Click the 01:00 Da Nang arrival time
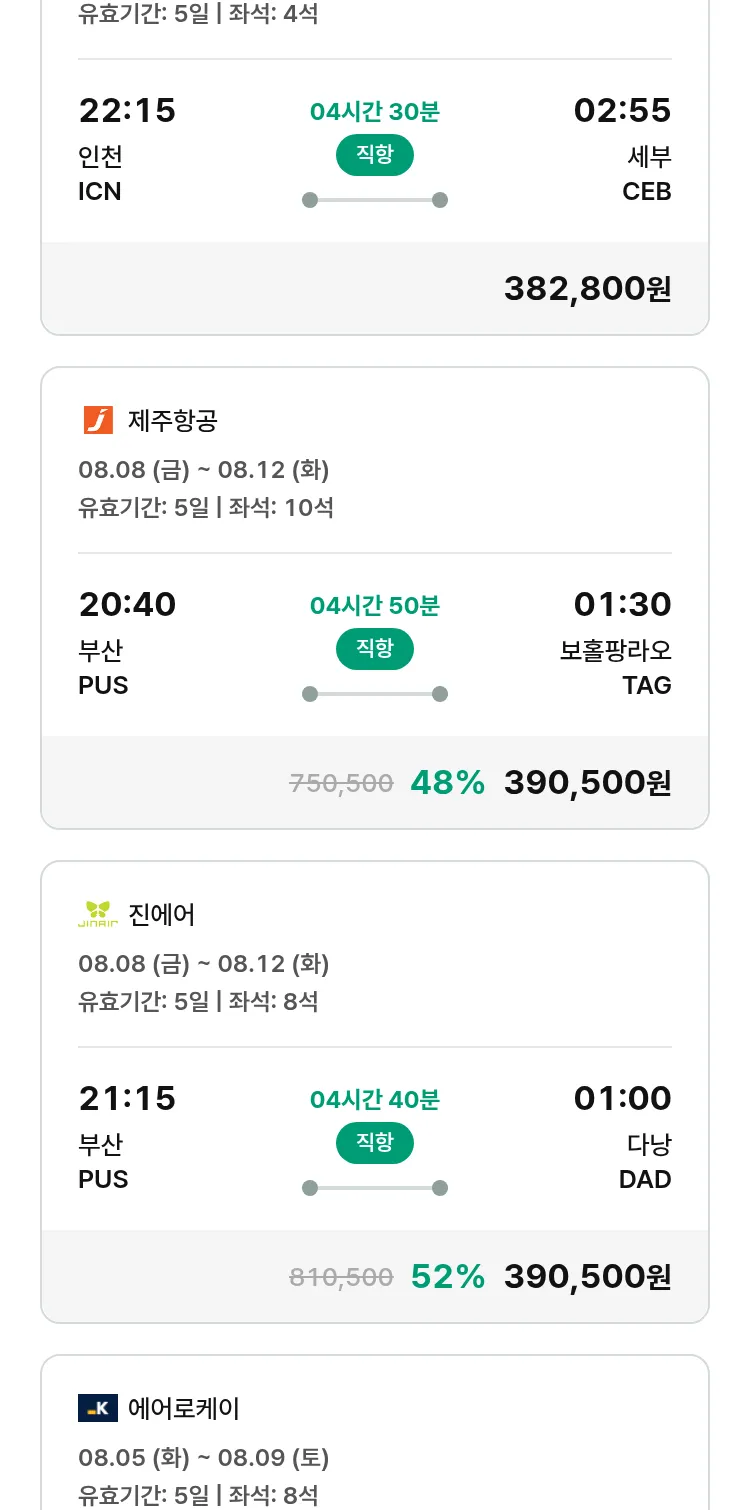The width and height of the screenshot is (750, 1510). 622,1099
